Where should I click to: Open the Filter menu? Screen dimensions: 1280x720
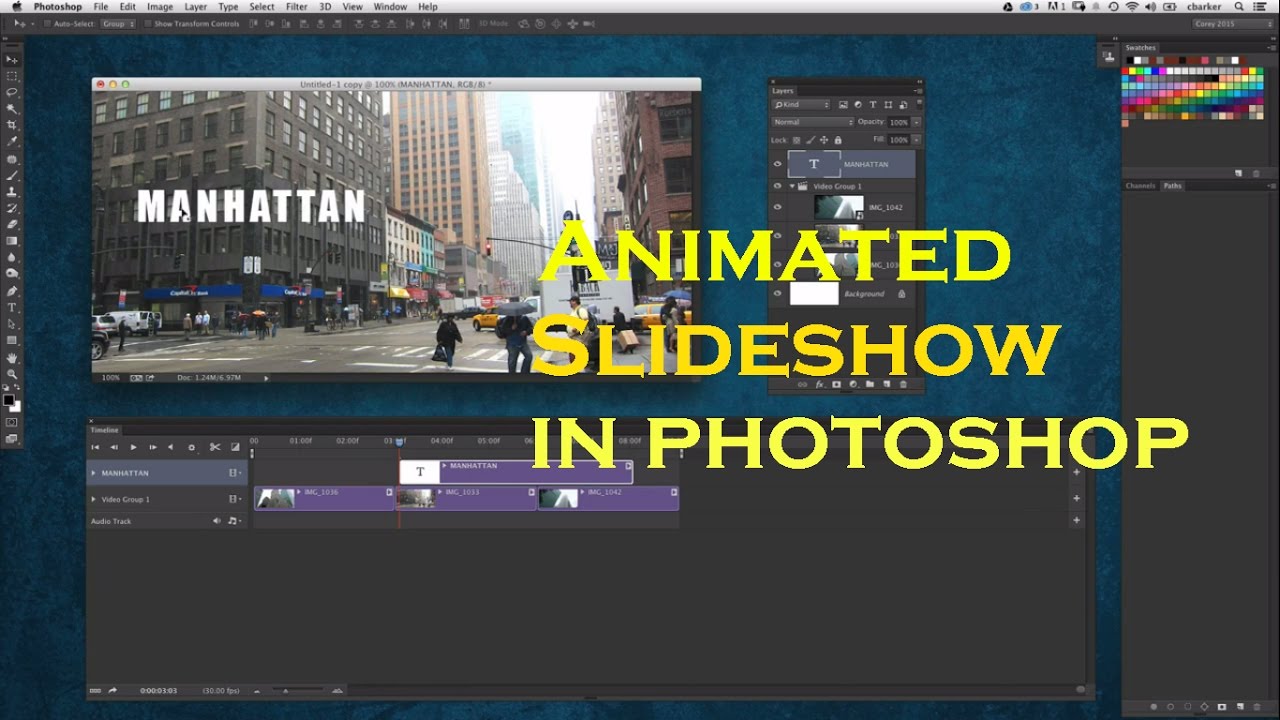[x=297, y=7]
